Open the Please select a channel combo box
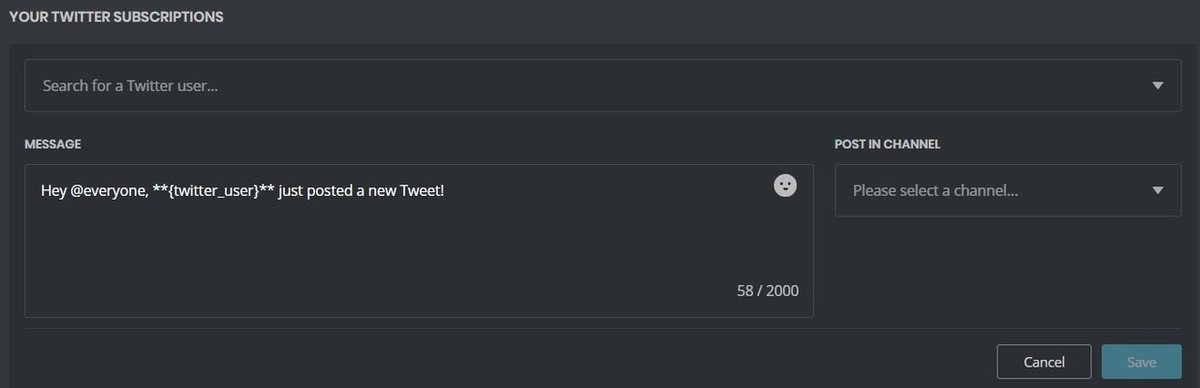 [x=1008, y=190]
